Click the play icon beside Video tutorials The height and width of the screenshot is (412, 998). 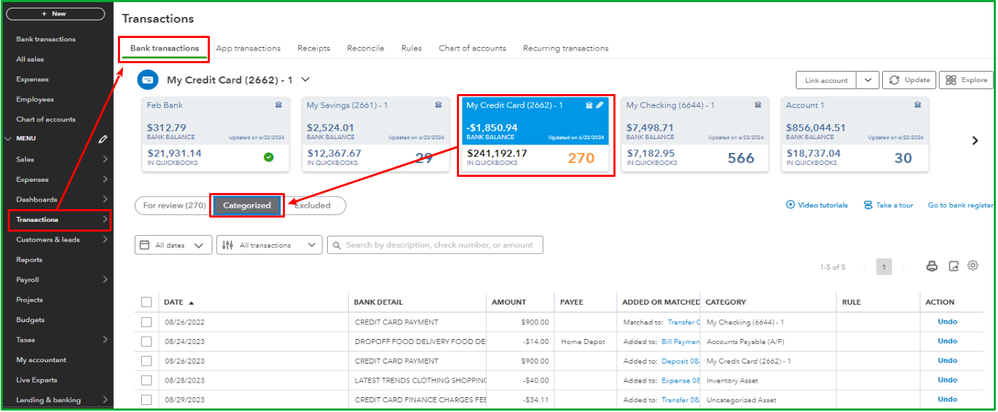tap(791, 205)
